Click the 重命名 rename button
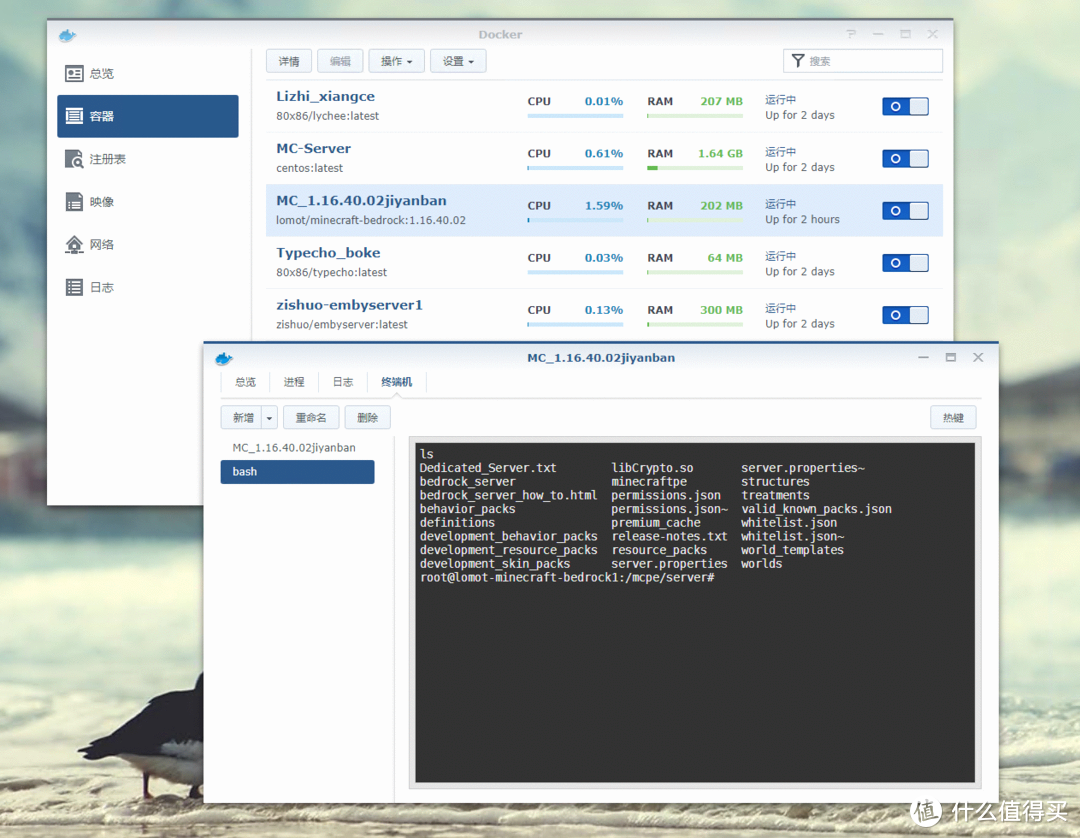 point(311,418)
